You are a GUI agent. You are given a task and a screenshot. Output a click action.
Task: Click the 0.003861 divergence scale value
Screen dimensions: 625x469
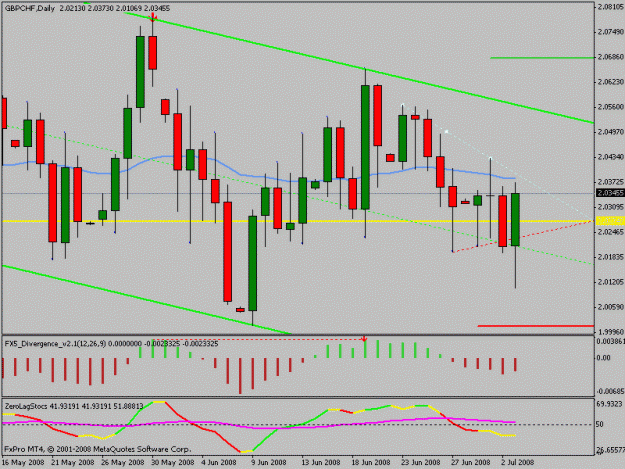tap(610, 341)
